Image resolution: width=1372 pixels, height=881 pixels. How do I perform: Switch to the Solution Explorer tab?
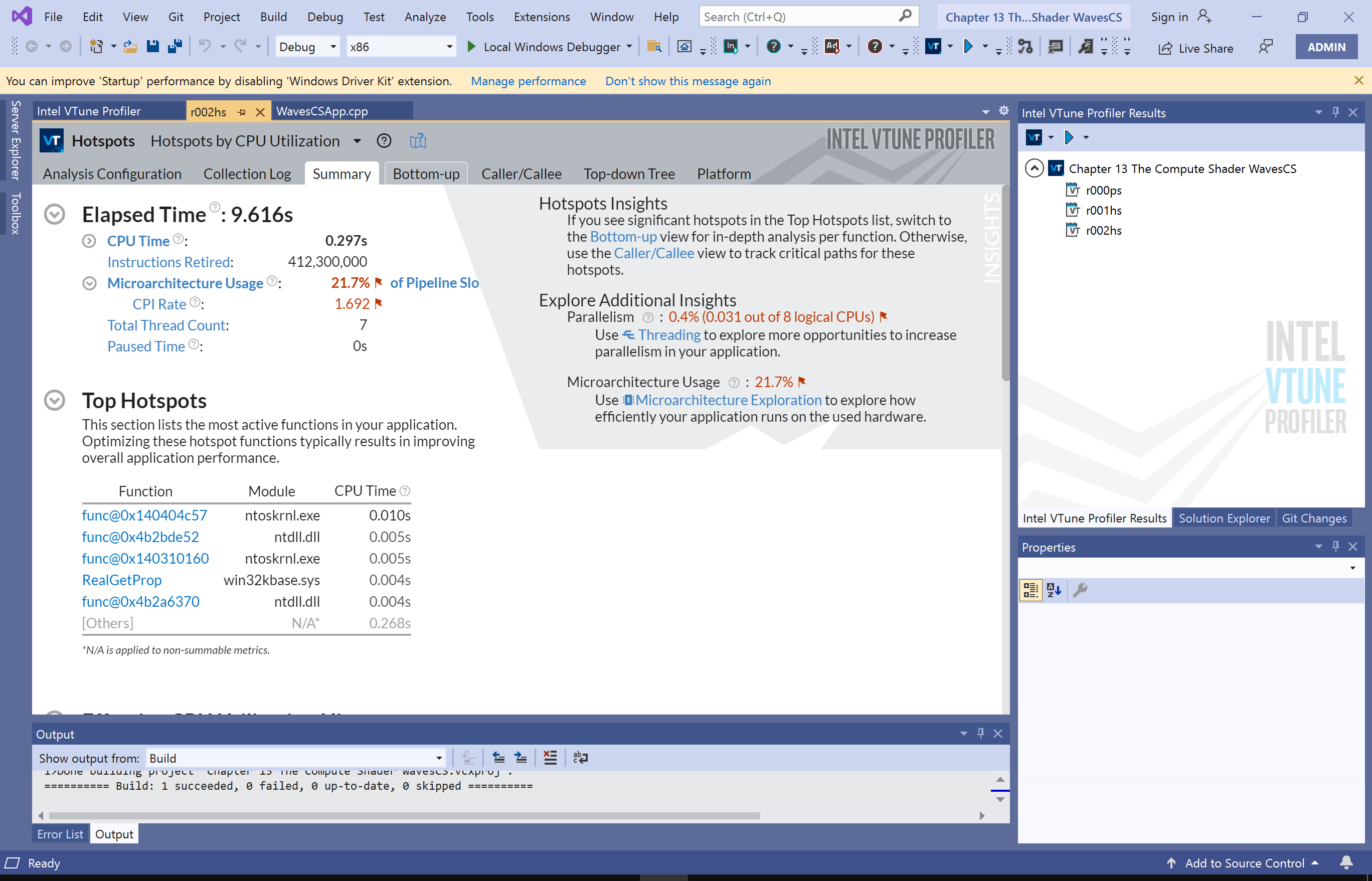click(x=1224, y=518)
